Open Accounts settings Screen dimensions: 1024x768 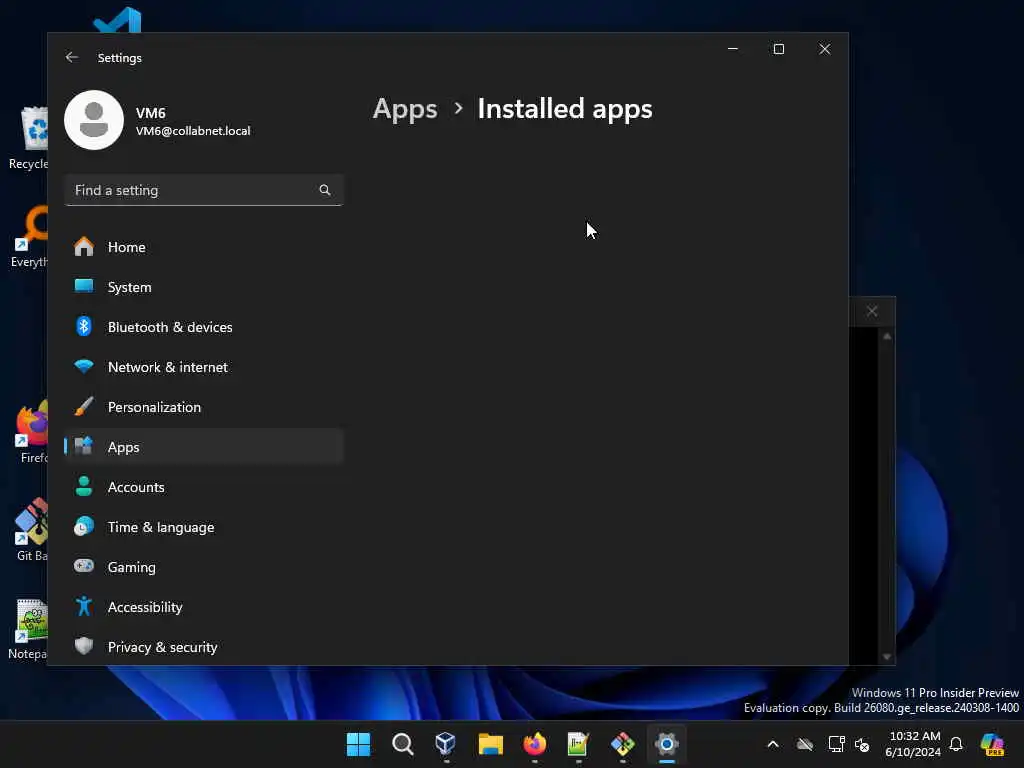click(204, 487)
